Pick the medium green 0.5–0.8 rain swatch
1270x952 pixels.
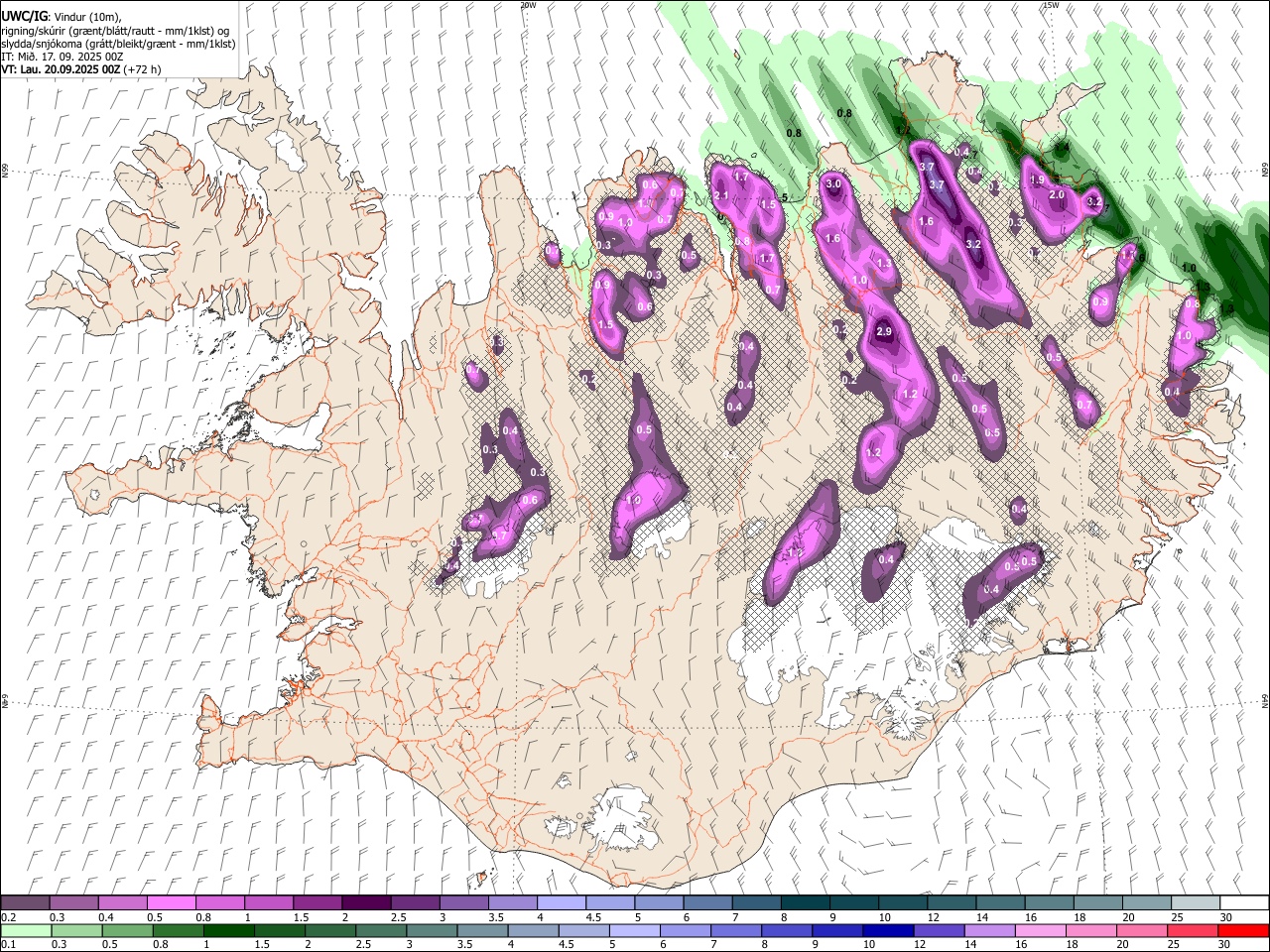127,930
